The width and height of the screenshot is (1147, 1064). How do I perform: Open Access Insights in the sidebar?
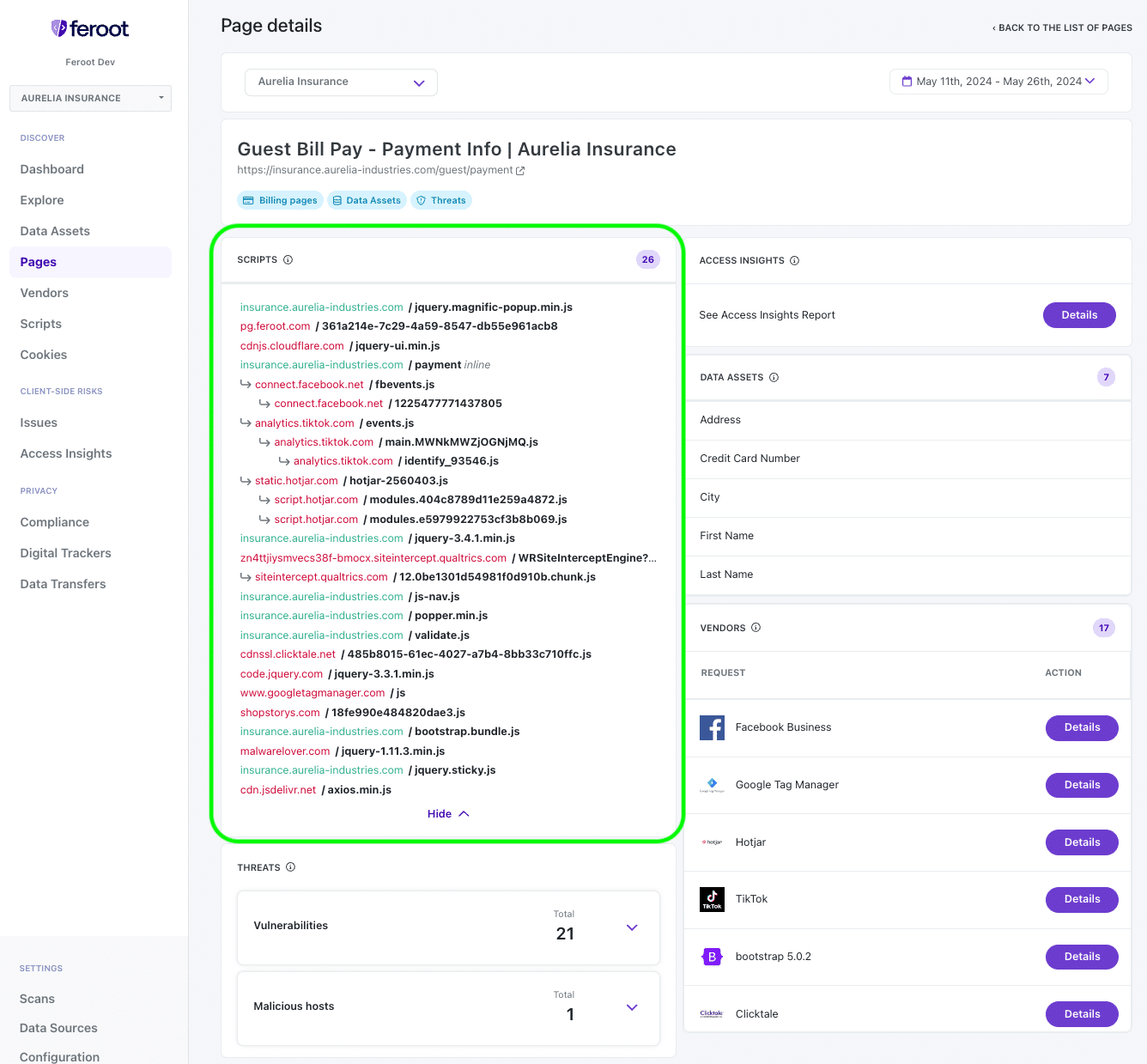(x=66, y=453)
